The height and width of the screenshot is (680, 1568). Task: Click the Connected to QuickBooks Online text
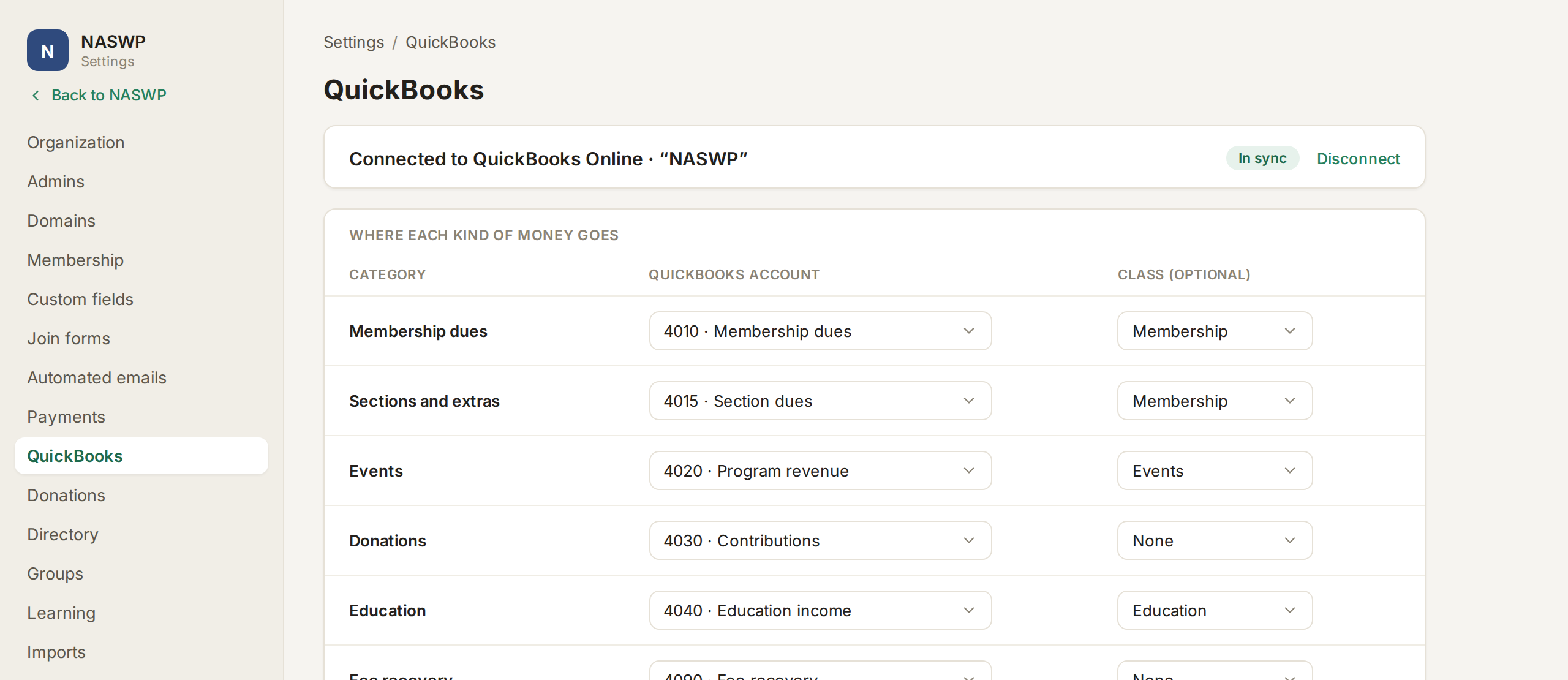click(548, 159)
